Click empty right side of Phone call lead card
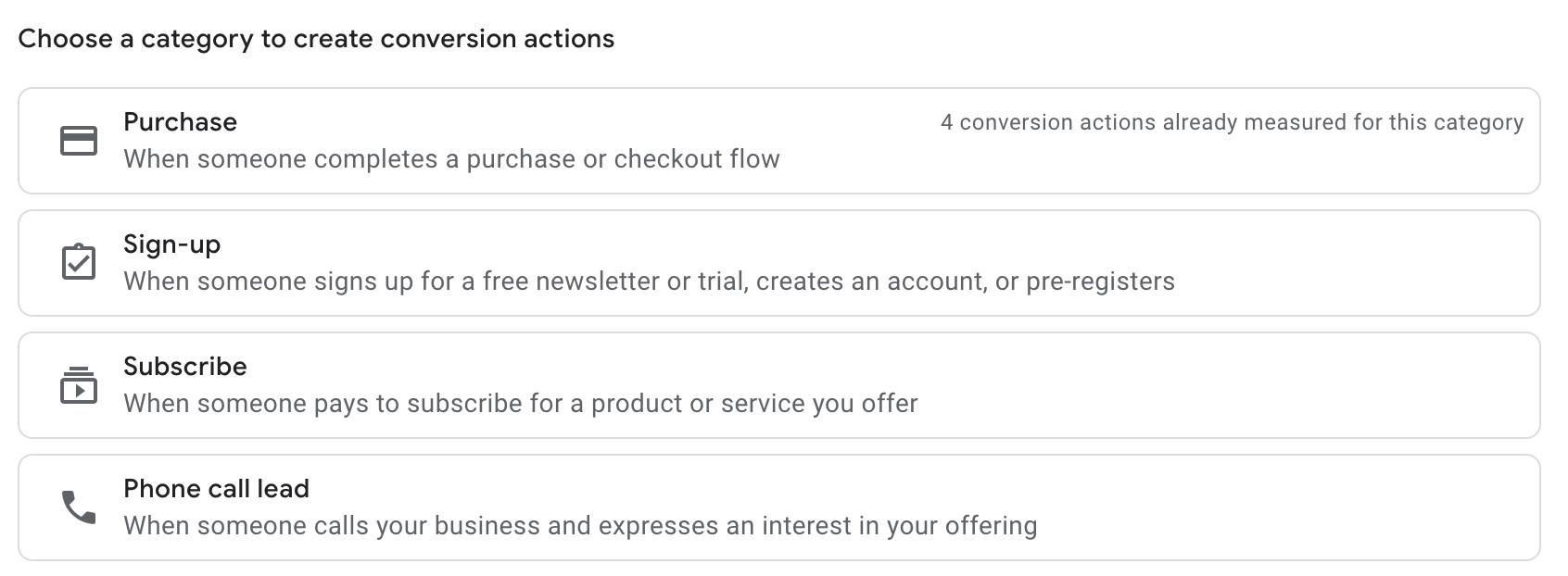Image resolution: width=1568 pixels, height=576 pixels. pyautogui.click(x=1344, y=507)
